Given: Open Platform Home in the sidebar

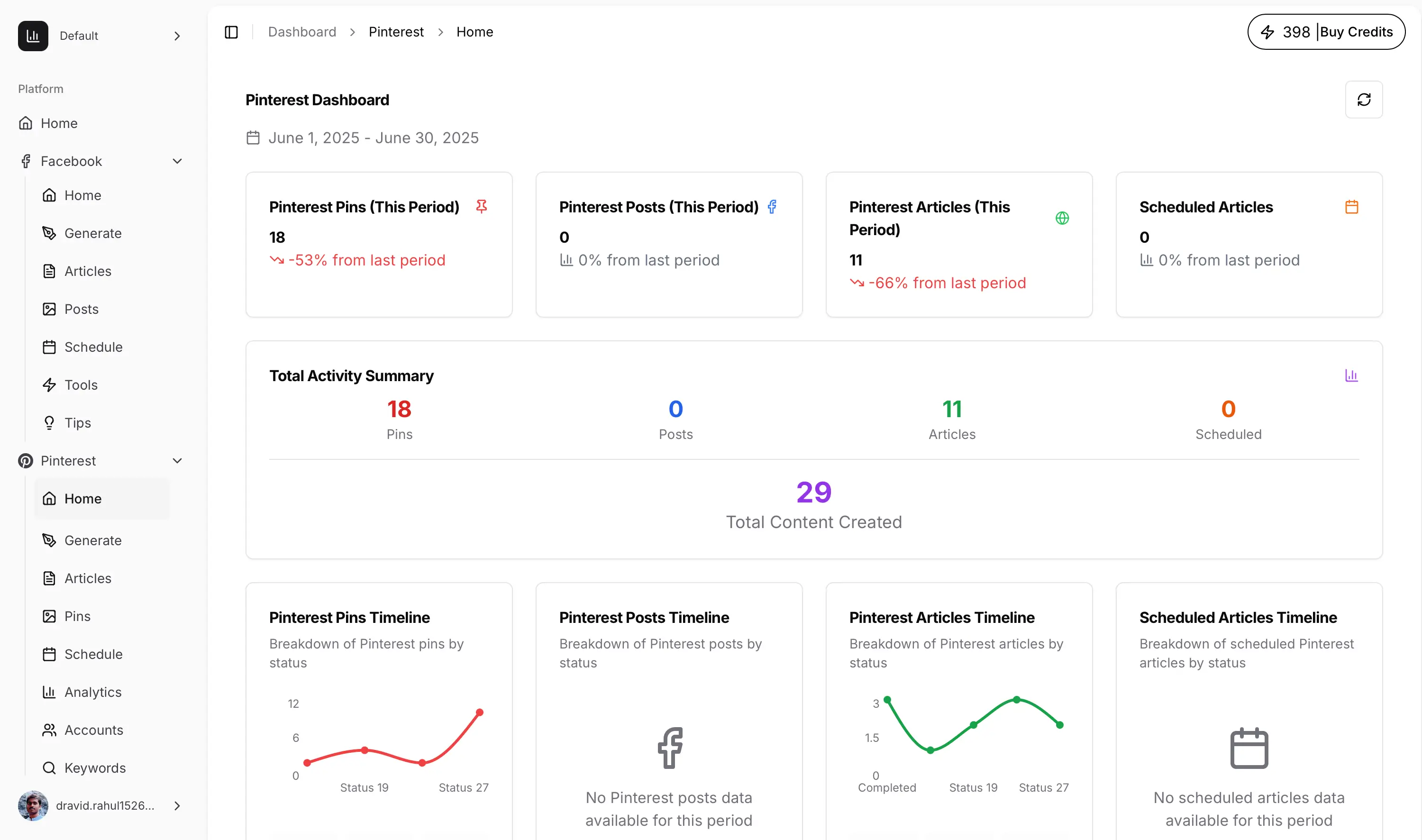Looking at the screenshot, I should click(x=102, y=123).
